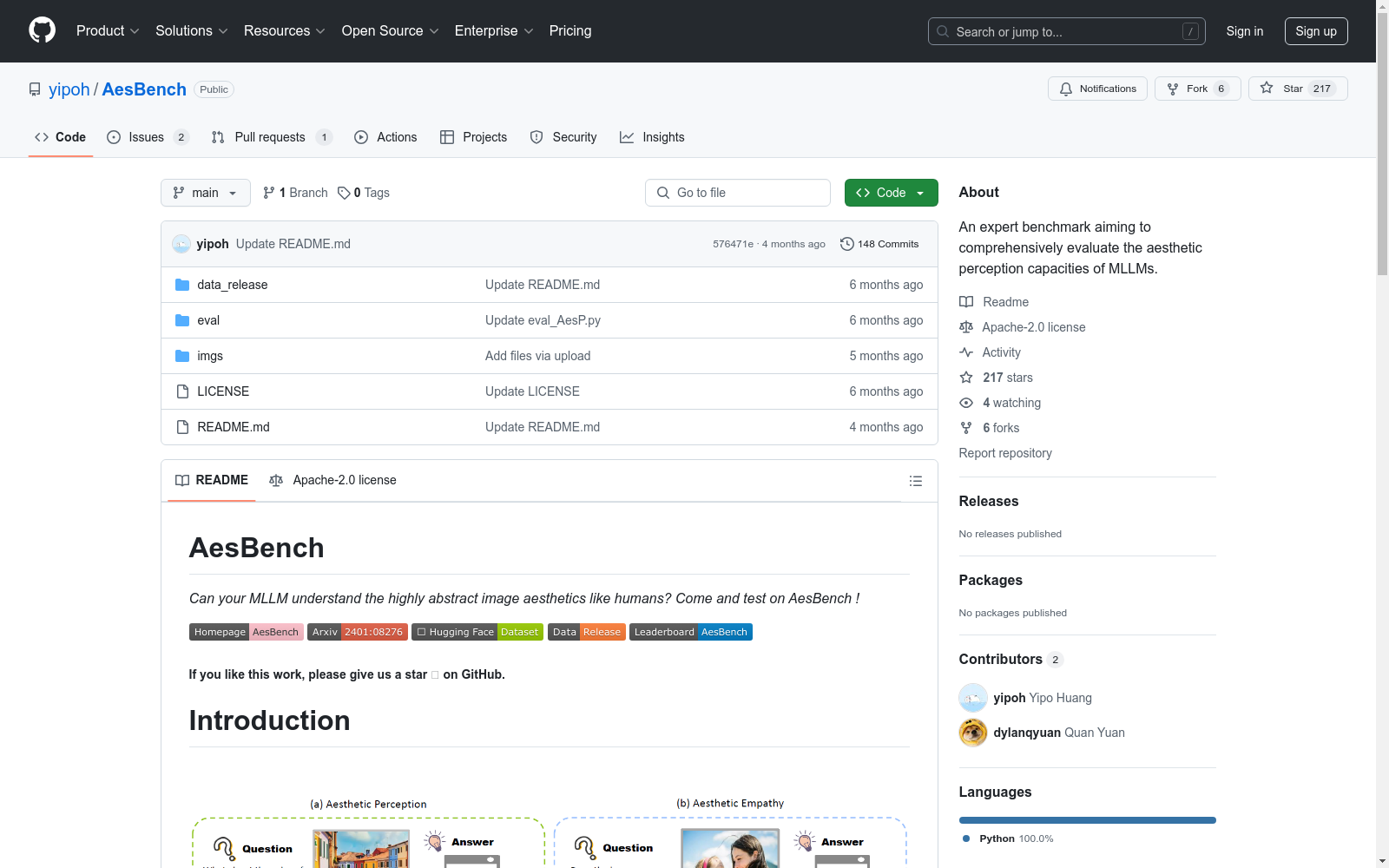Expand the Enterprise menu
The width and height of the screenshot is (1389, 868).
pos(494,31)
